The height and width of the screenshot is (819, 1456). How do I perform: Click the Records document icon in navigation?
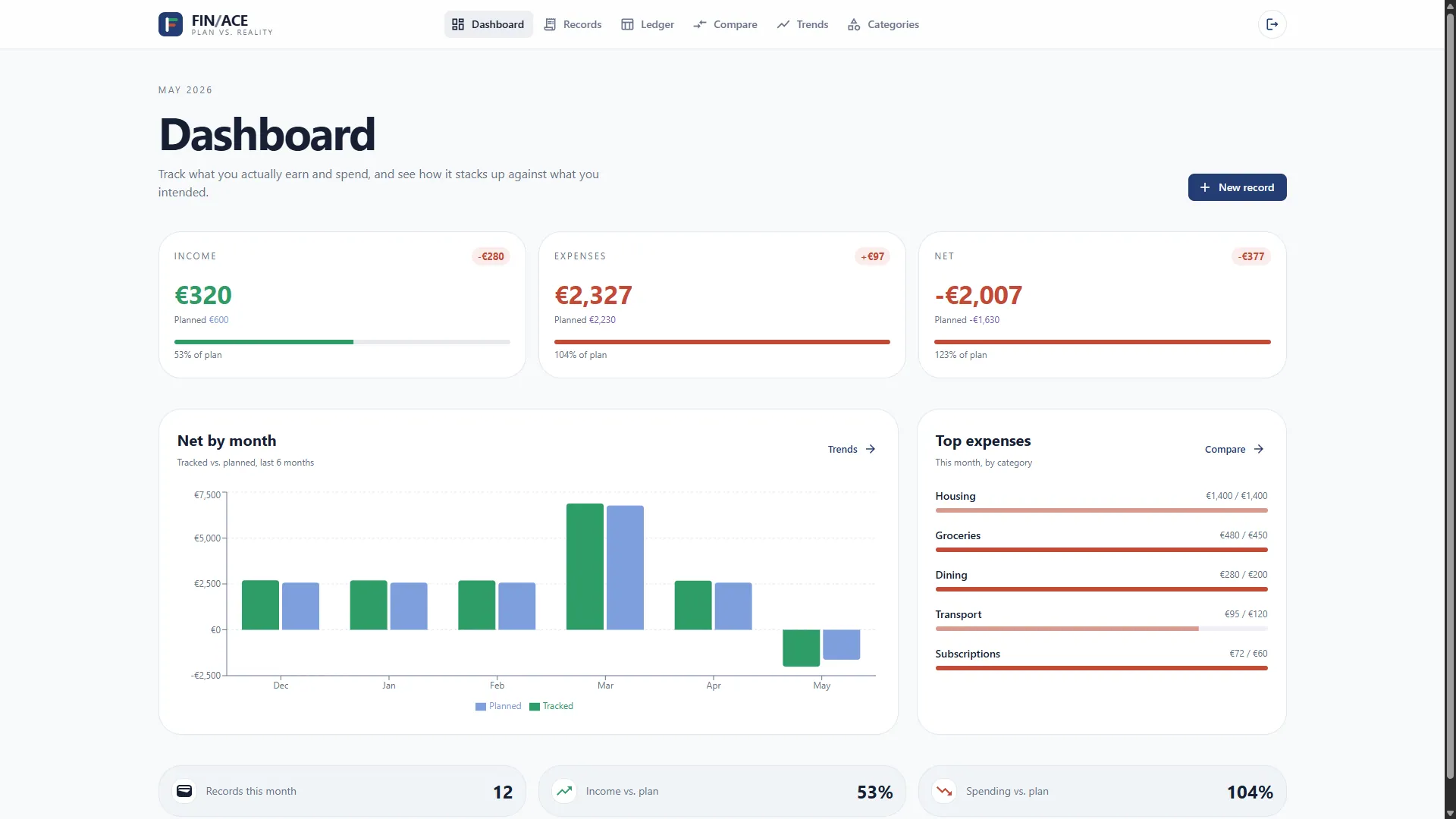[550, 24]
